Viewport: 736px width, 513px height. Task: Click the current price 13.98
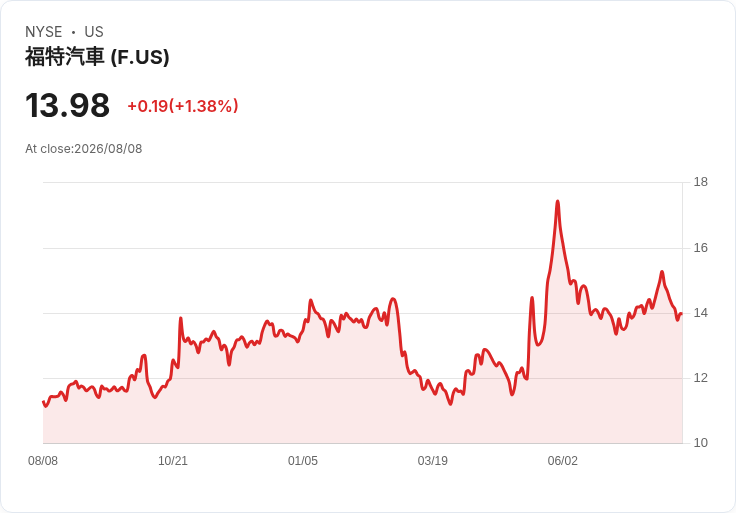pos(68,105)
